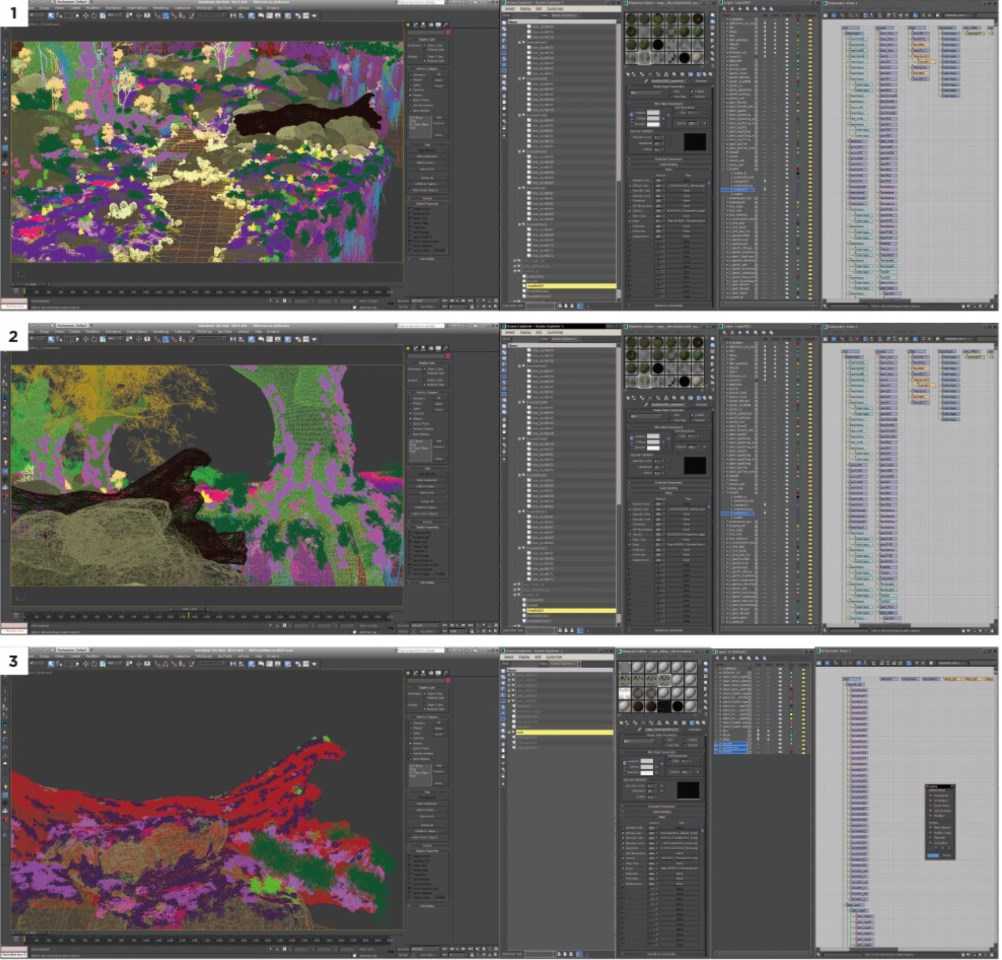1002x960 pixels.
Task: Click Align tool in top screenshot toolbar
Action: 242,15
